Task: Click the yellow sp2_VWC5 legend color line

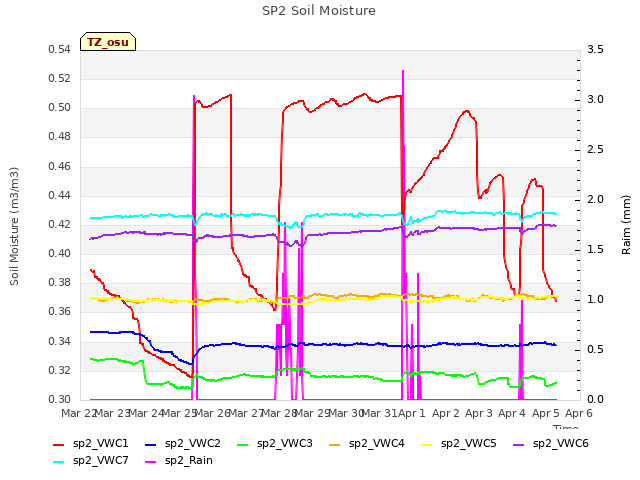Action: 427,445
